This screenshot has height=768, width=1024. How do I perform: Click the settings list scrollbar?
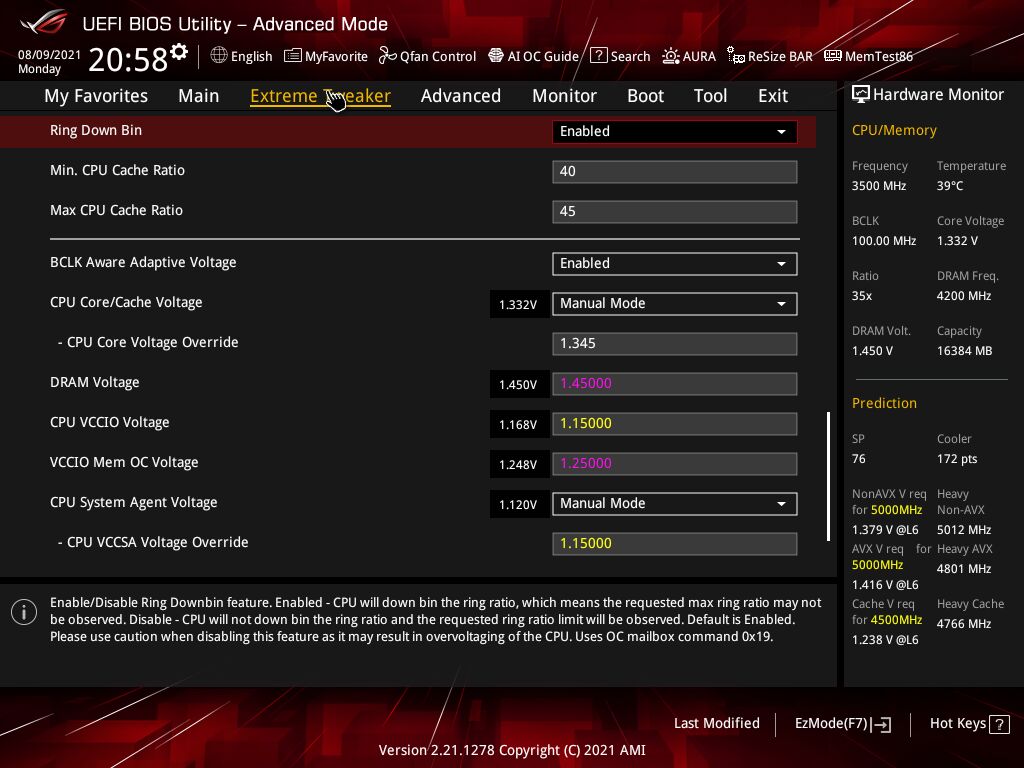[828, 475]
